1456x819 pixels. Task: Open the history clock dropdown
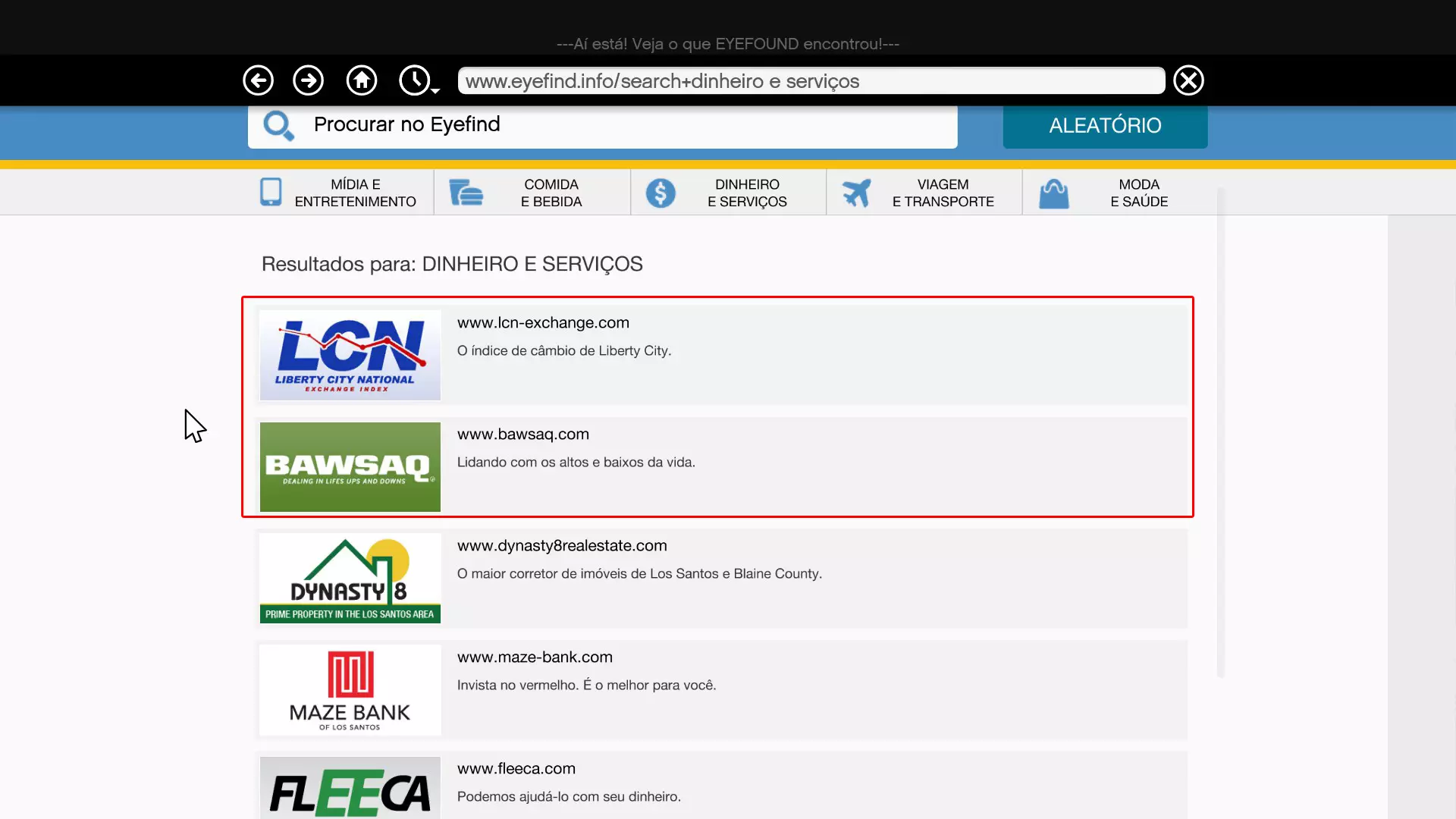coord(418,80)
